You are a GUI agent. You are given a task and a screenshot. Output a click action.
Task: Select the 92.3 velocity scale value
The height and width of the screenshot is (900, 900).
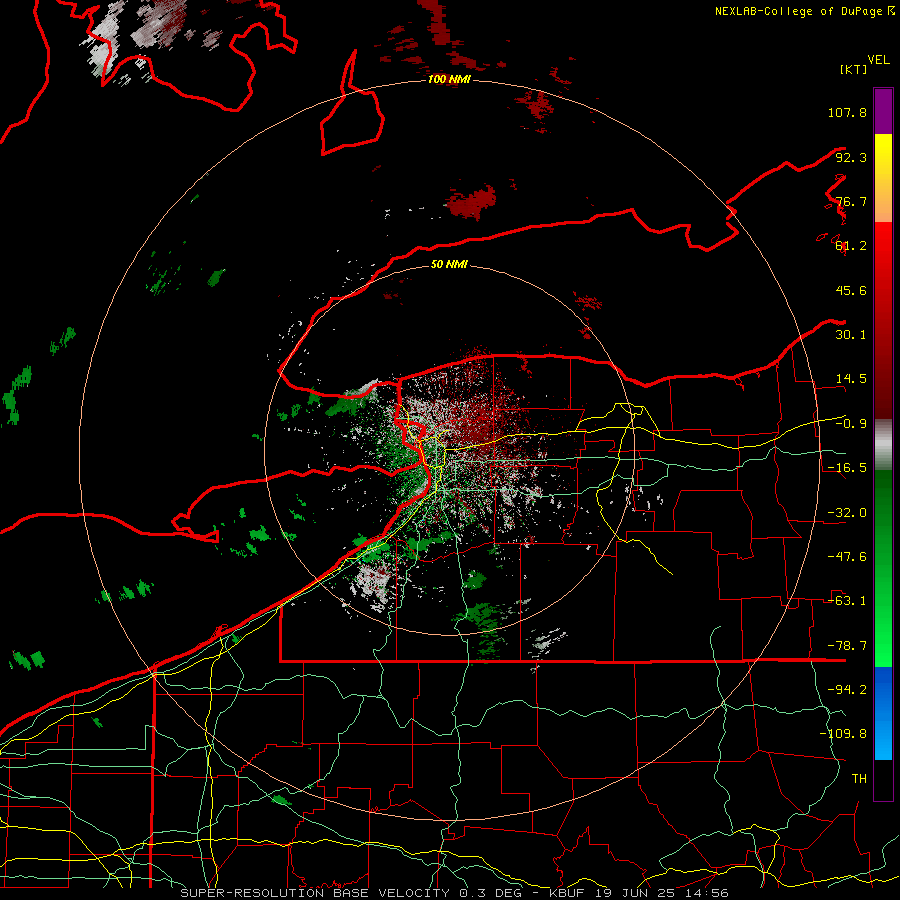pyautogui.click(x=851, y=157)
